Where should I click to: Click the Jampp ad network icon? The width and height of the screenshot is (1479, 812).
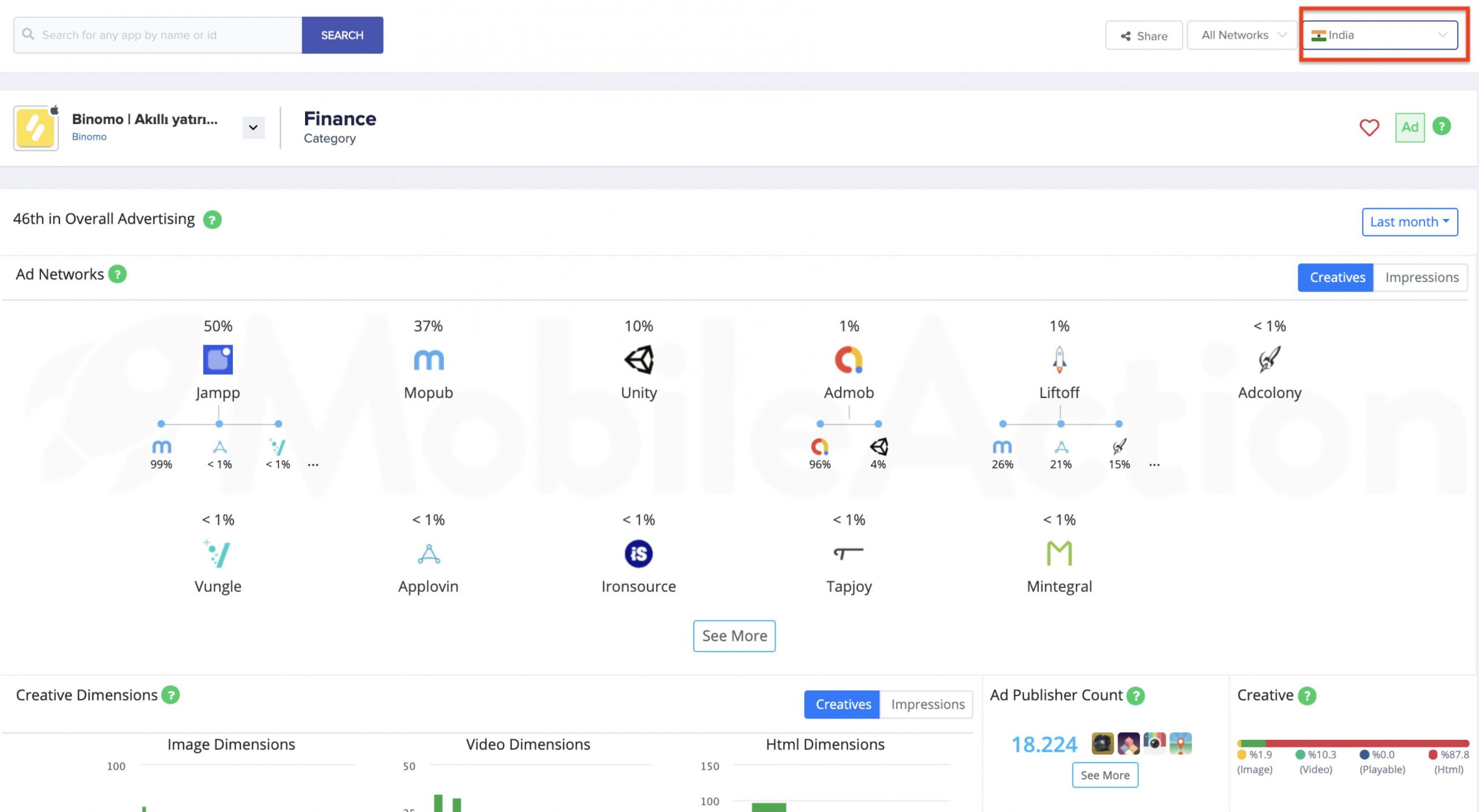coord(218,359)
